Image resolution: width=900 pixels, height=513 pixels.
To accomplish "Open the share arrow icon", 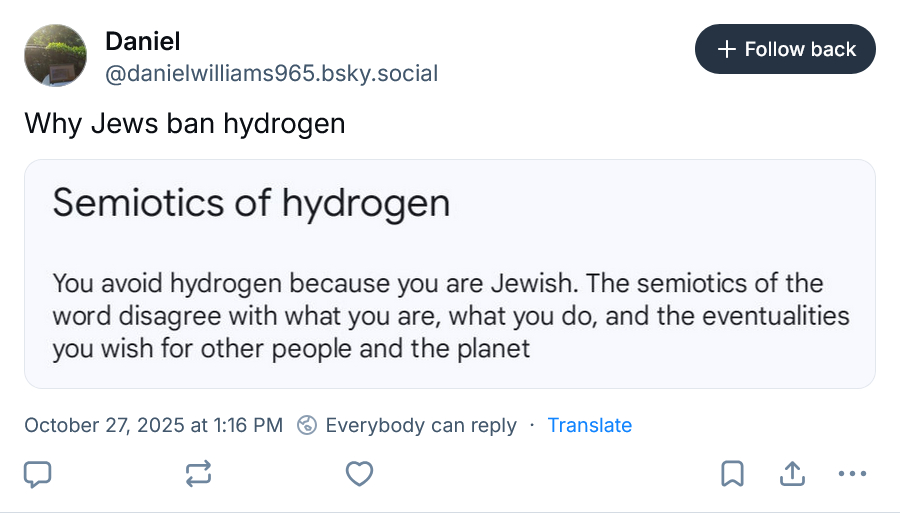I will [792, 473].
